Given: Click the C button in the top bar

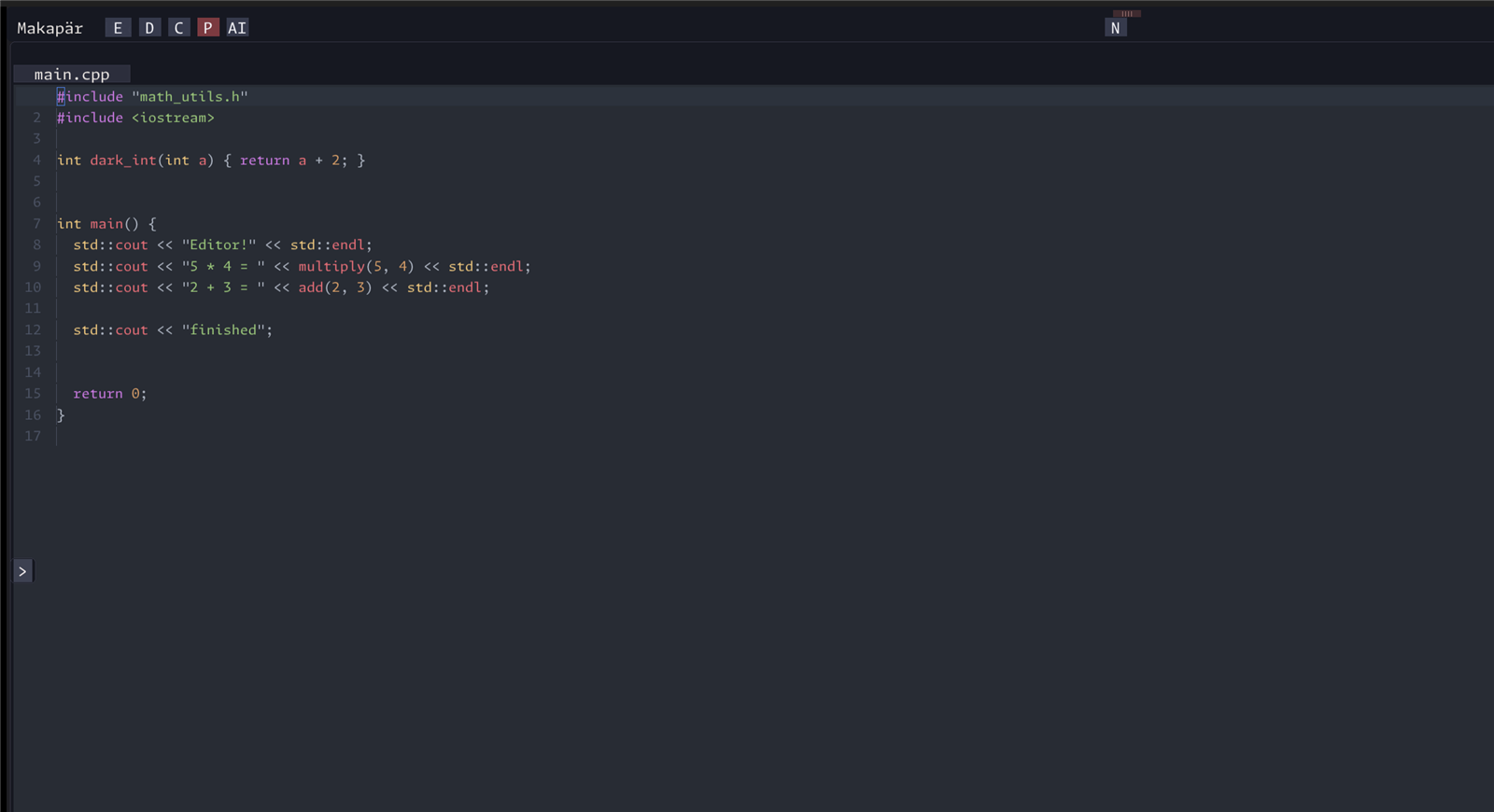Looking at the screenshot, I should pos(178,28).
